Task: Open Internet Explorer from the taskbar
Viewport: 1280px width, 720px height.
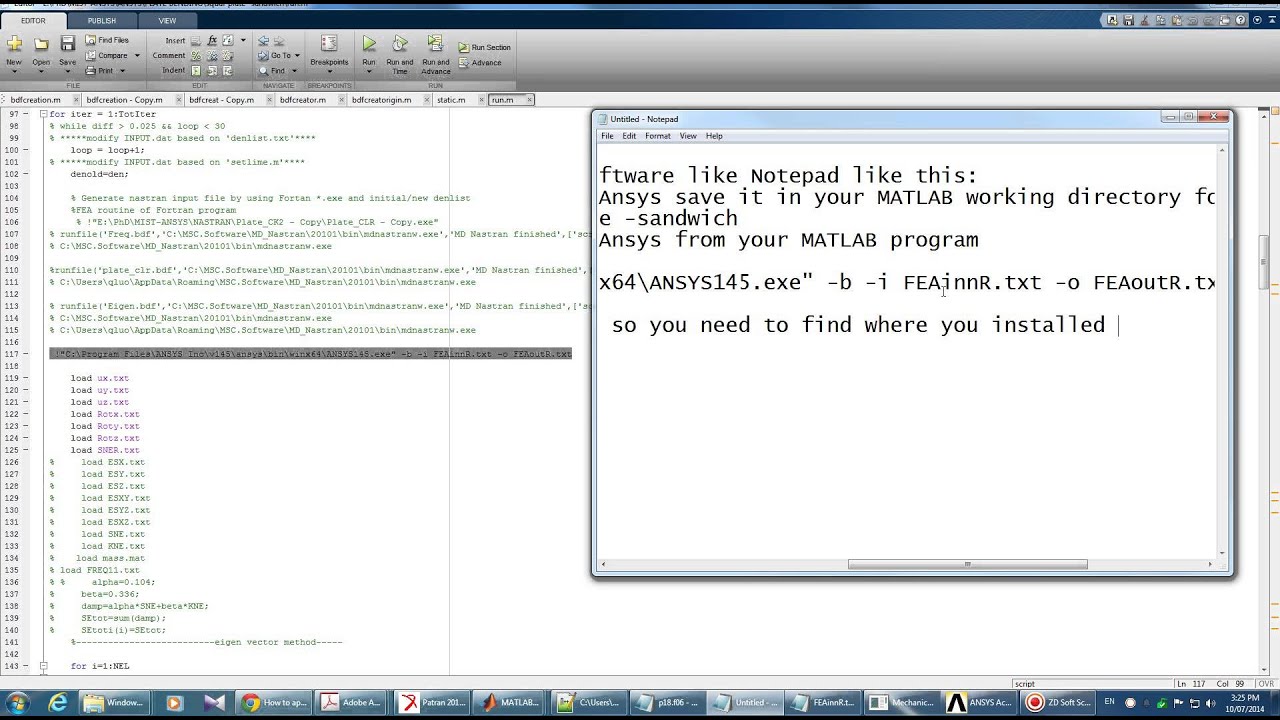Action: (x=58, y=702)
